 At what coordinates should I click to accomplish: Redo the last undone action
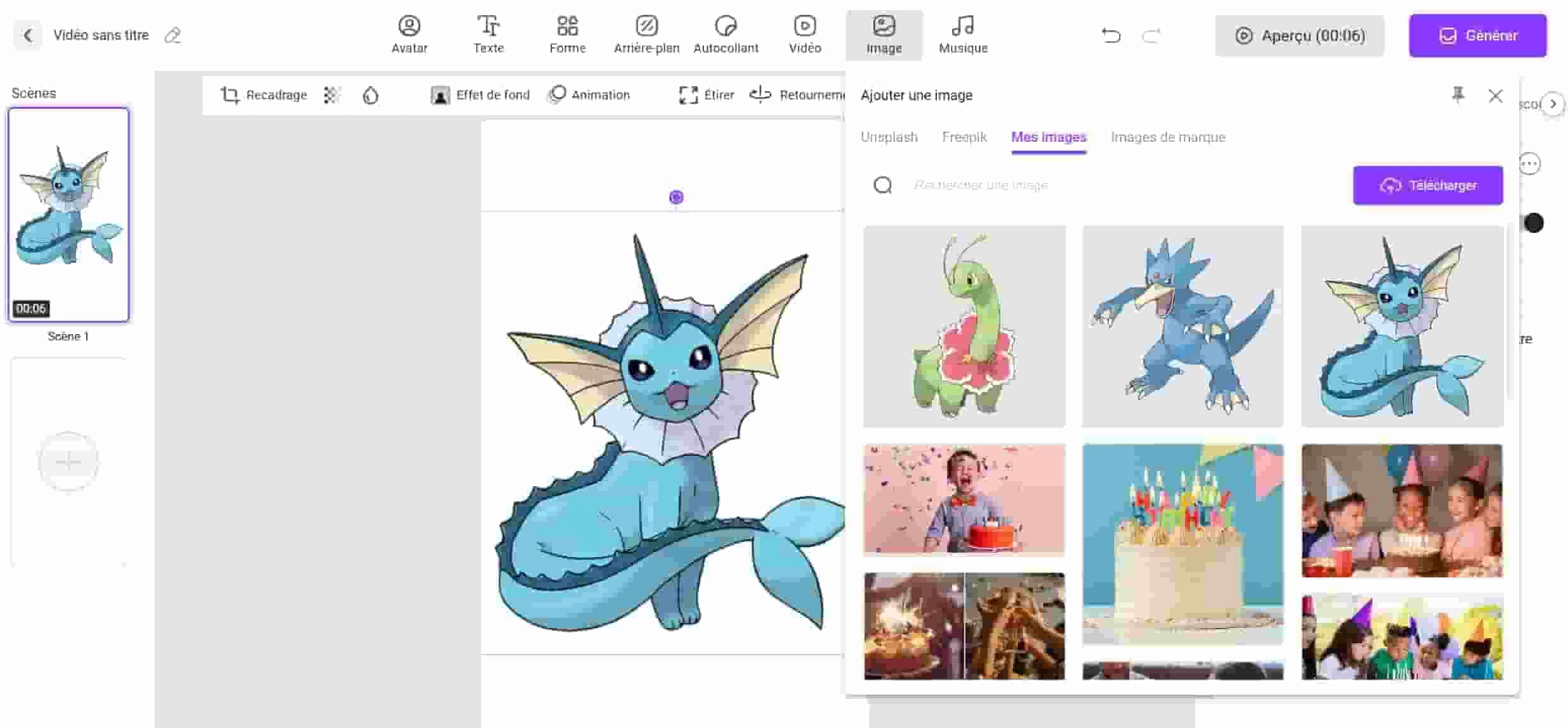coord(1151,35)
